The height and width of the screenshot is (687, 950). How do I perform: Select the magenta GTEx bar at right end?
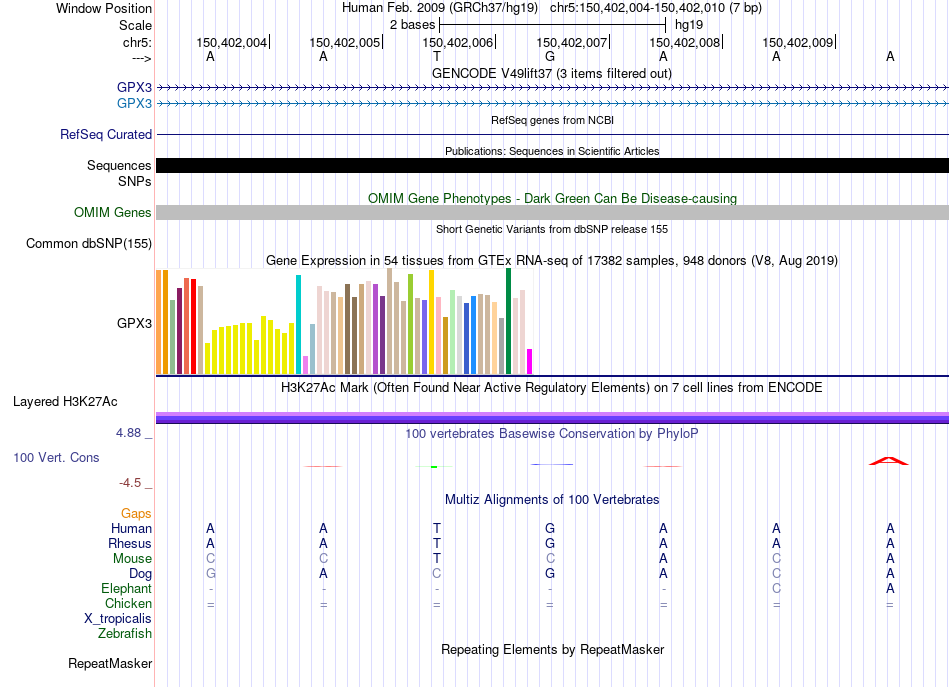click(530, 361)
